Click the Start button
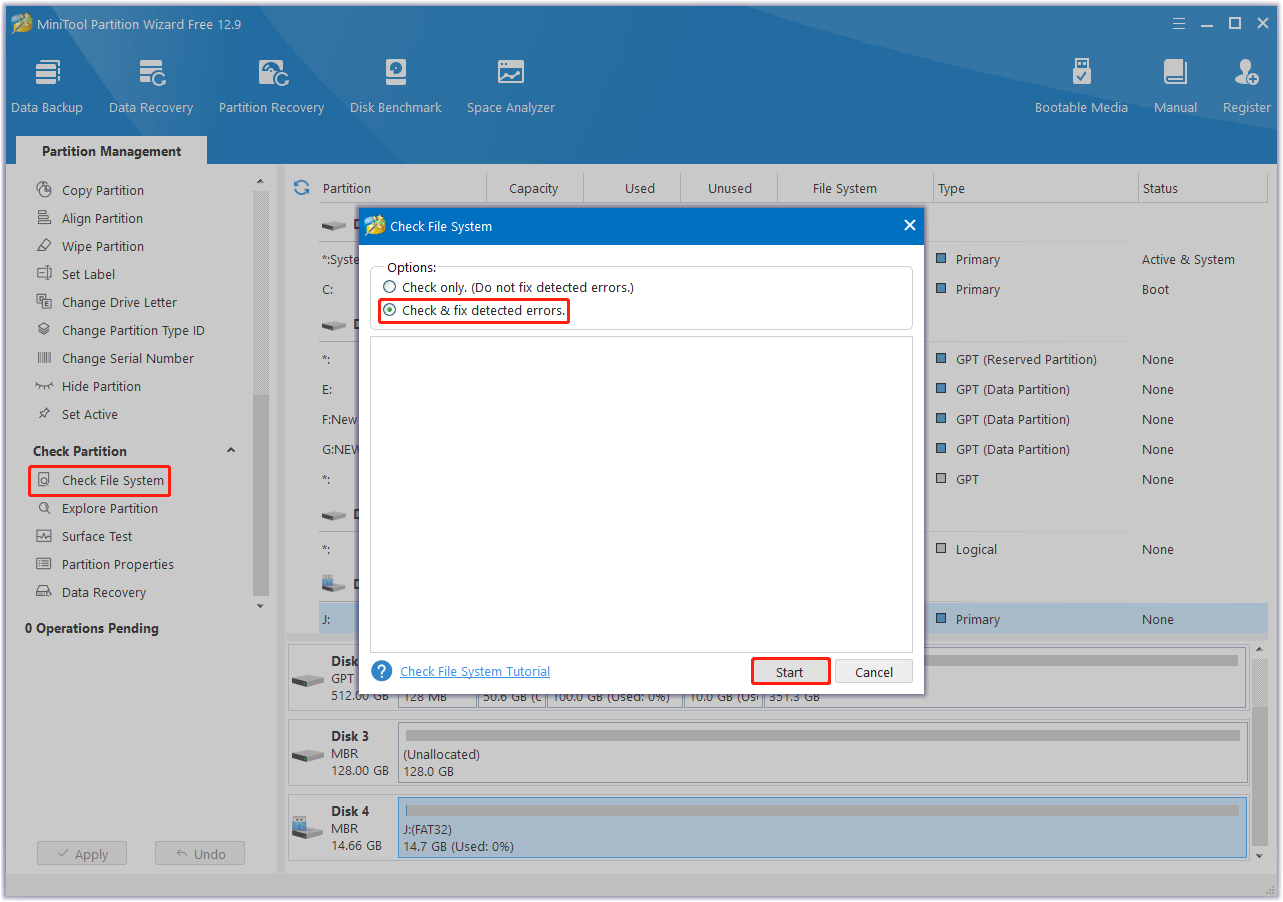This screenshot has height=902, width=1283. pos(790,671)
